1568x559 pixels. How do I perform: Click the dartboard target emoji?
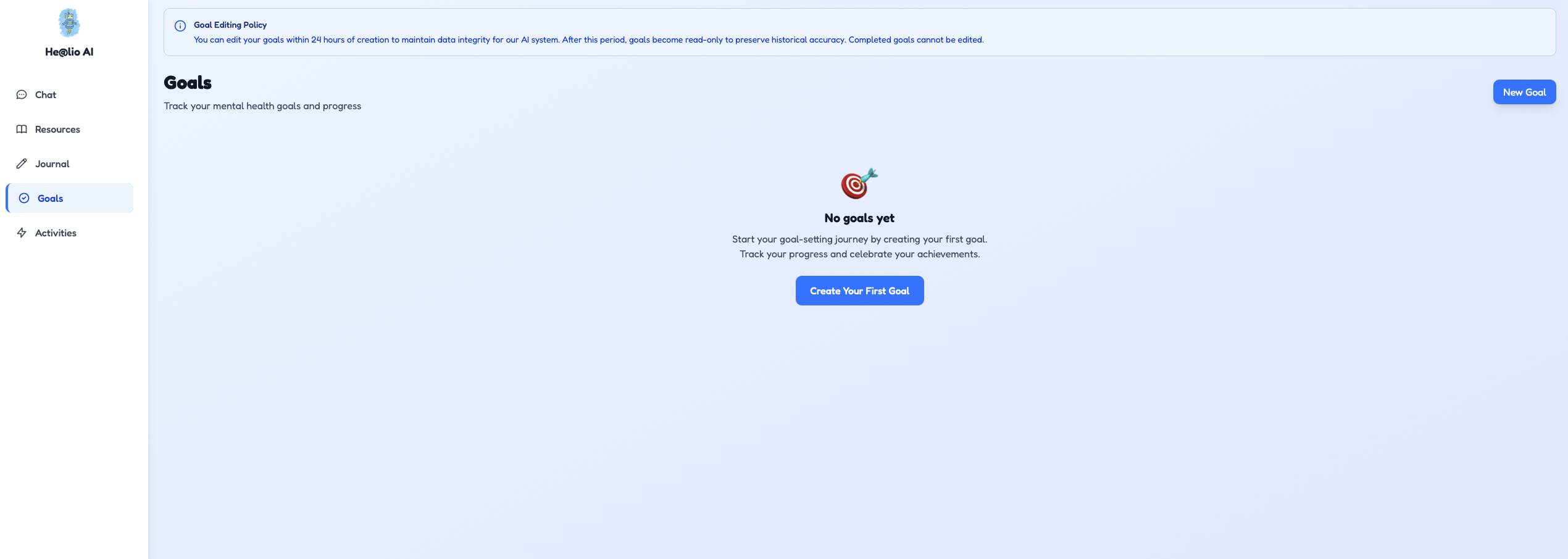tap(859, 183)
